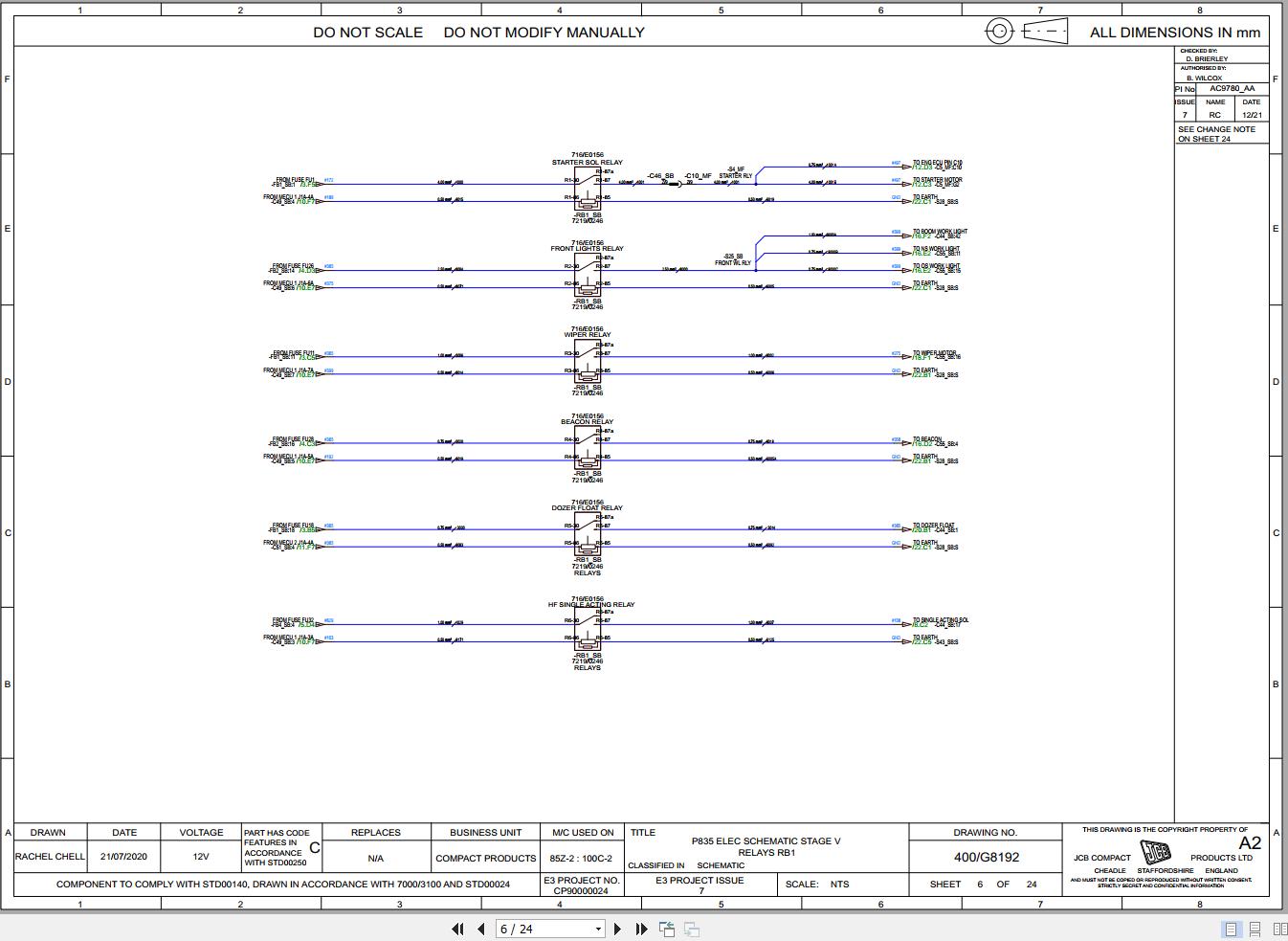Image resolution: width=1288 pixels, height=941 pixels.
Task: Click the STARTER SOL RELAY label
Action: click(x=588, y=163)
